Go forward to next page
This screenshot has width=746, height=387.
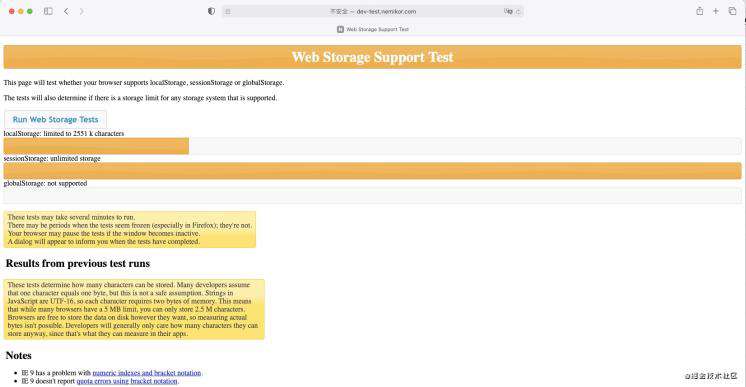point(81,11)
